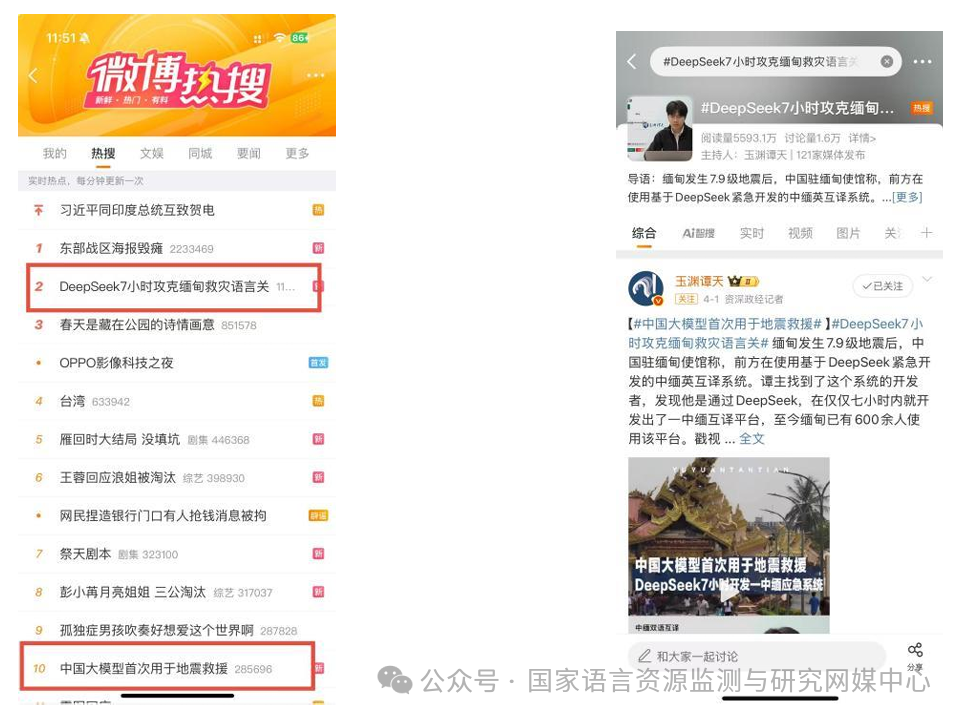Tap 和大家一起讨论 comment field
Image resolution: width=961 pixels, height=719 pixels.
[757, 656]
